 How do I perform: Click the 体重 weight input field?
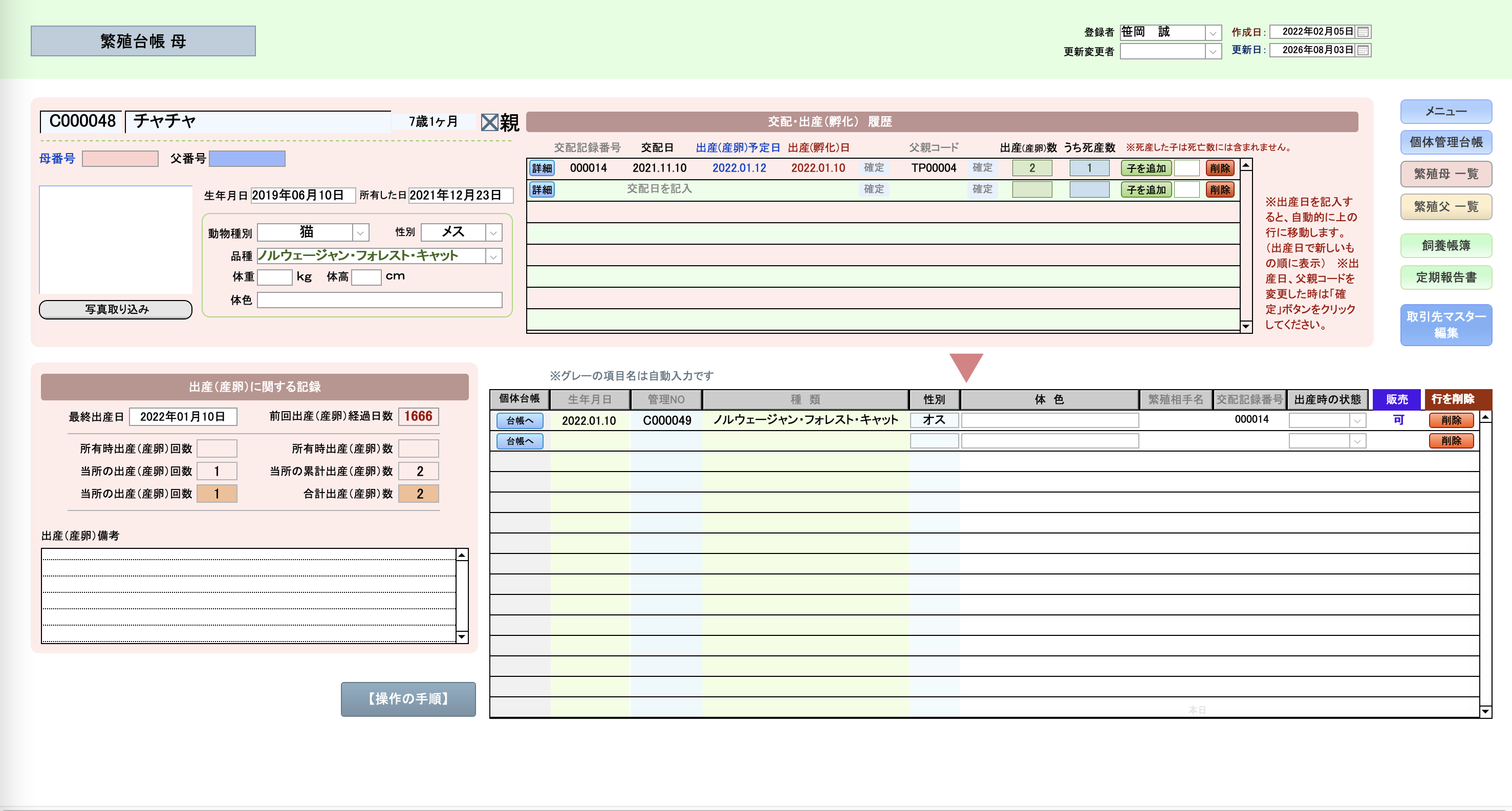275,277
